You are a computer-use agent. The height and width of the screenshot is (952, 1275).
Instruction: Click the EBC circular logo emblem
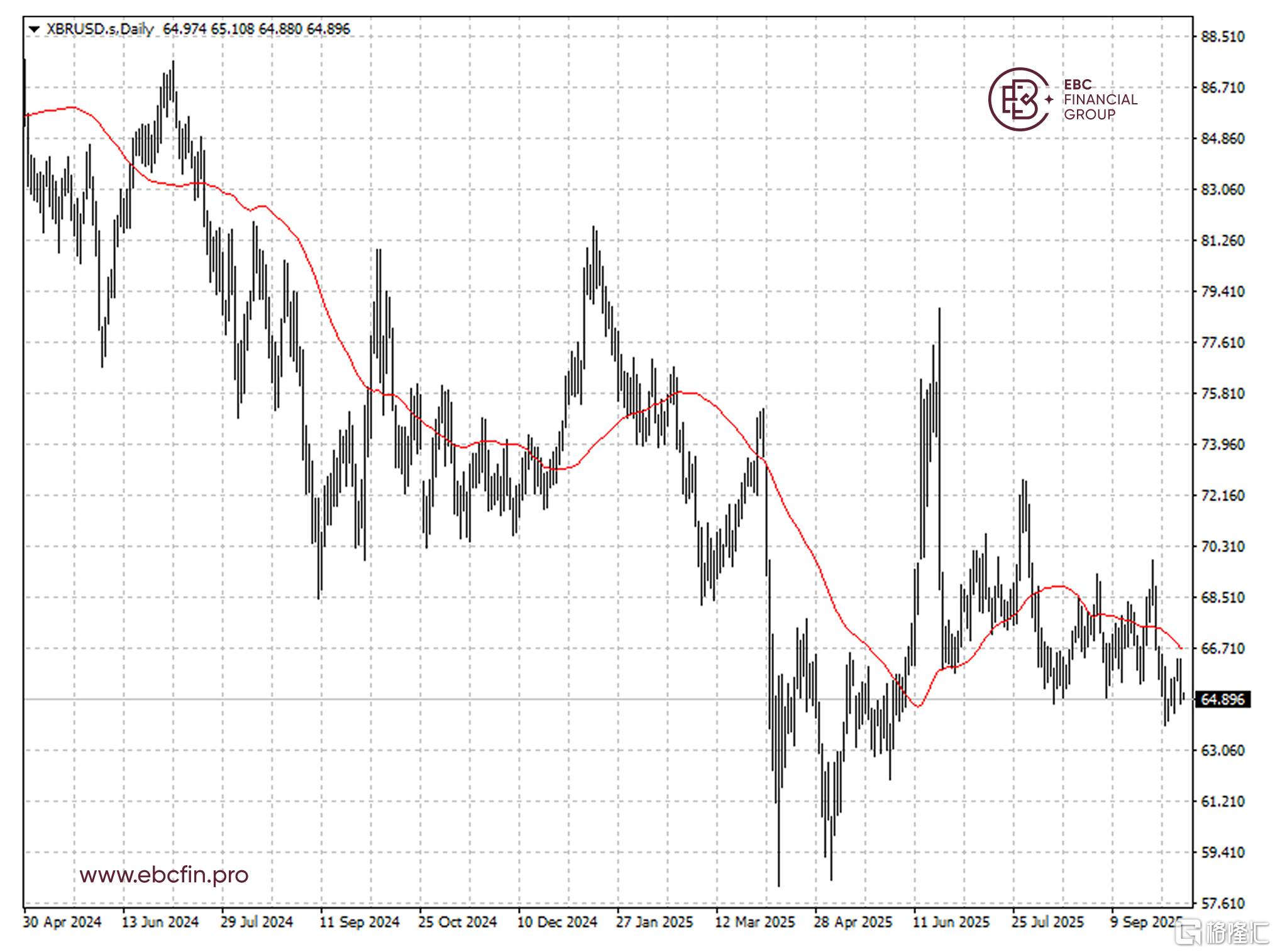tap(1018, 99)
